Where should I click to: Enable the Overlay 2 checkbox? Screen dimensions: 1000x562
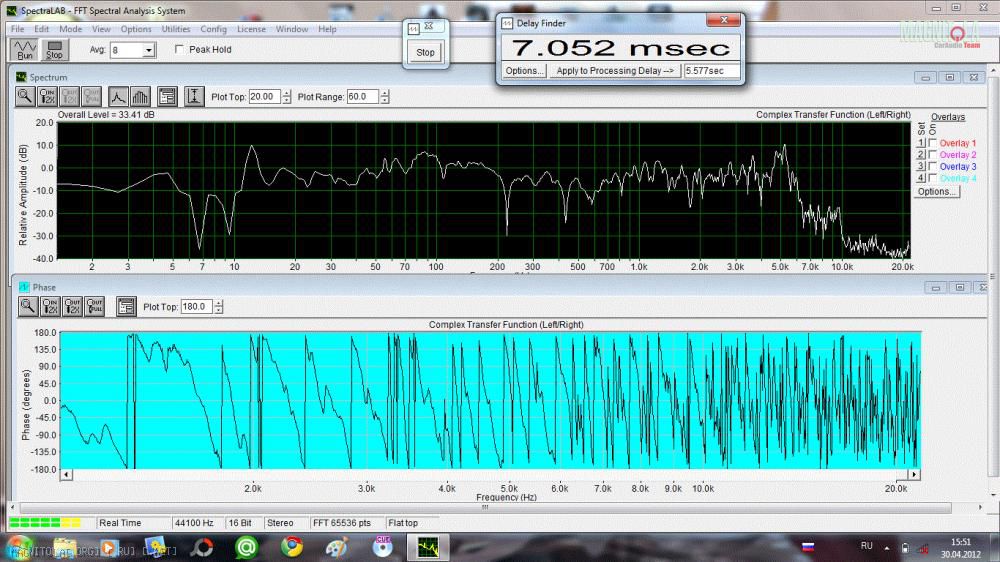point(933,154)
